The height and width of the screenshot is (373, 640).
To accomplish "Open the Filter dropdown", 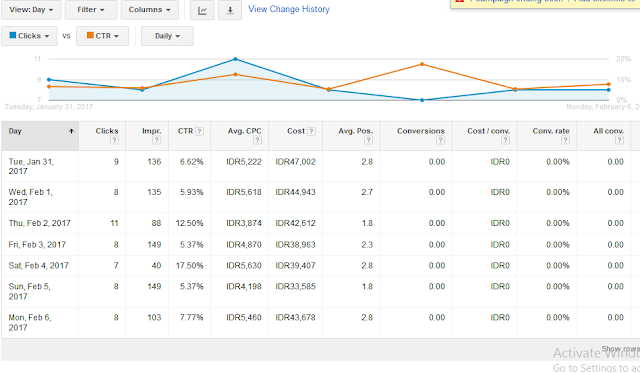I will click(91, 10).
